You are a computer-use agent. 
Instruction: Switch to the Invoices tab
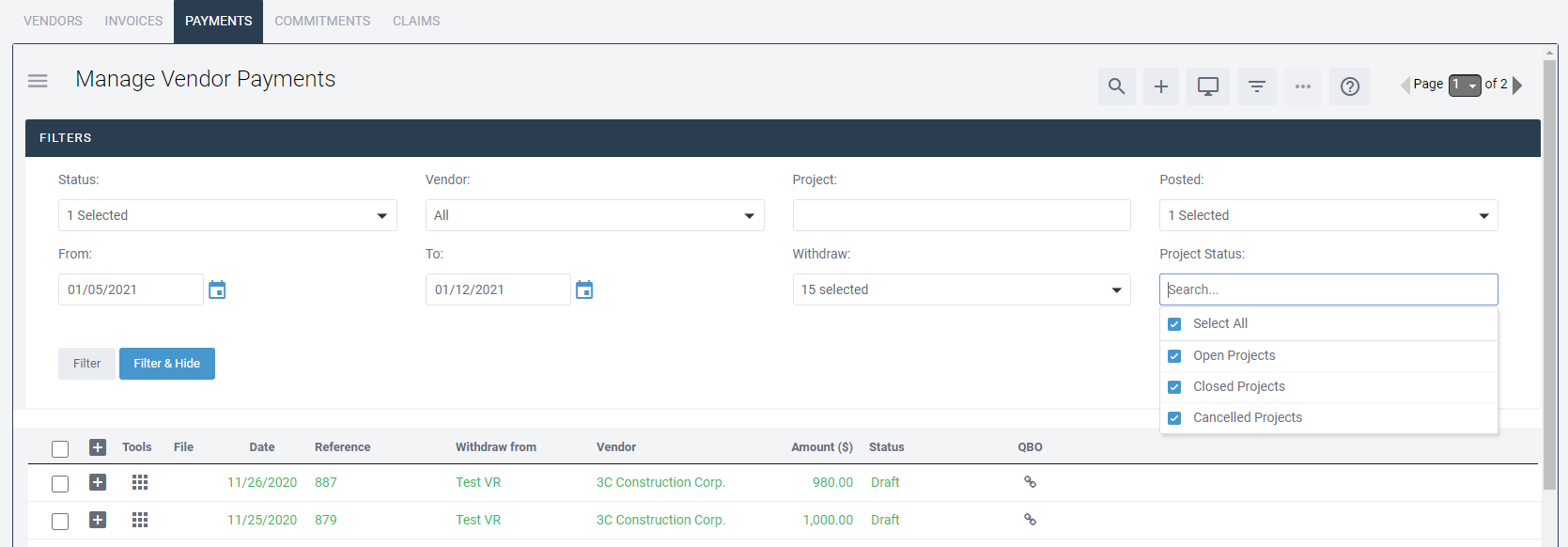point(133,21)
